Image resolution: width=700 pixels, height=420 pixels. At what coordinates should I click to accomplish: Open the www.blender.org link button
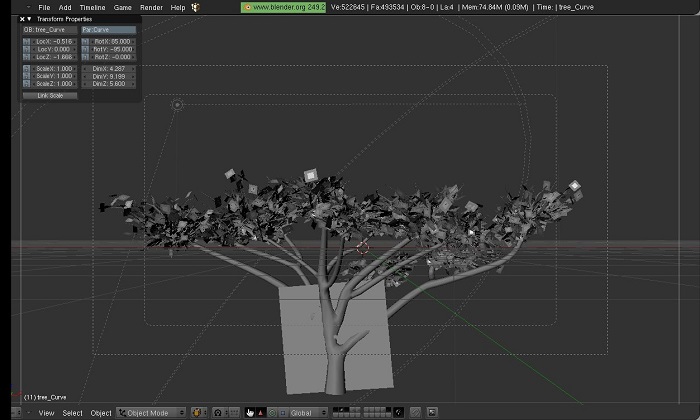[x=283, y=7]
